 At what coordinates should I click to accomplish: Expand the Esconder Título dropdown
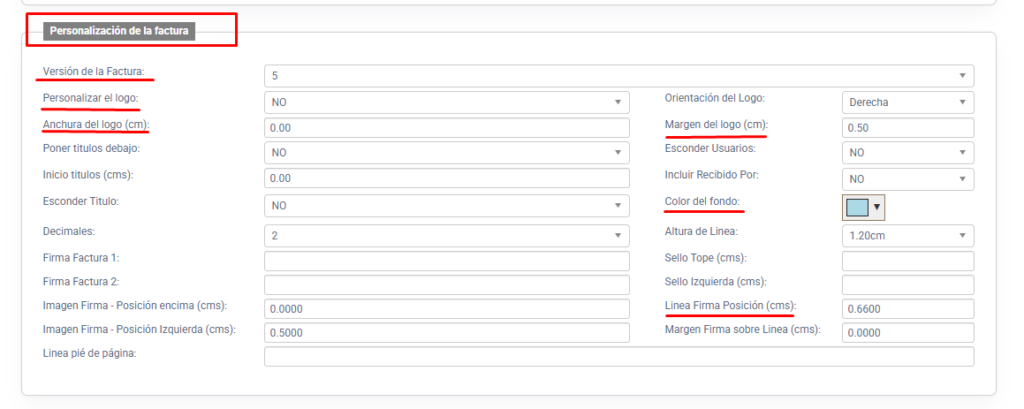pyautogui.click(x=446, y=205)
